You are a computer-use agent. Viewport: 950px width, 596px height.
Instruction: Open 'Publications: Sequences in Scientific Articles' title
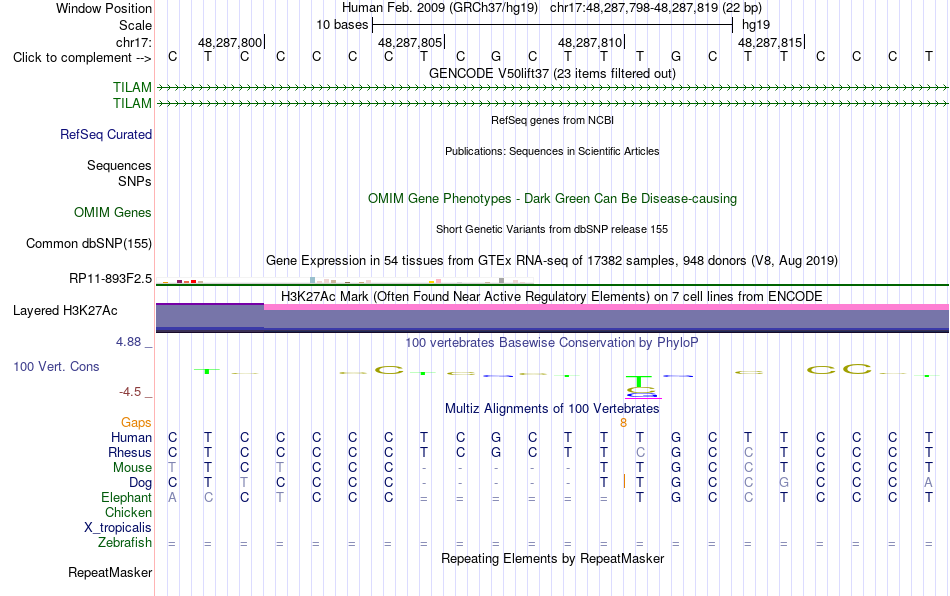[552, 151]
